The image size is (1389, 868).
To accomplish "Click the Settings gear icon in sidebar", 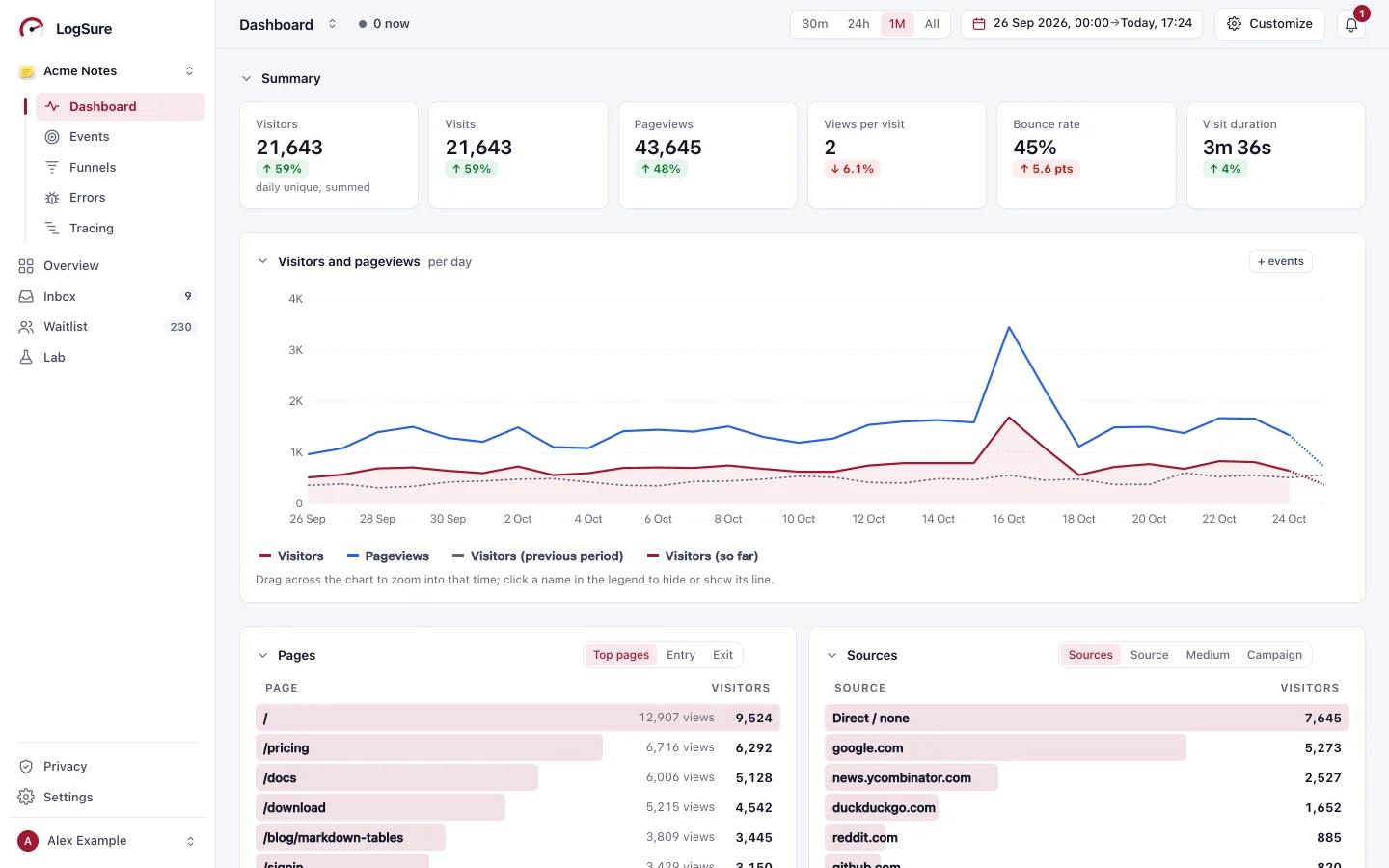I will click(26, 798).
